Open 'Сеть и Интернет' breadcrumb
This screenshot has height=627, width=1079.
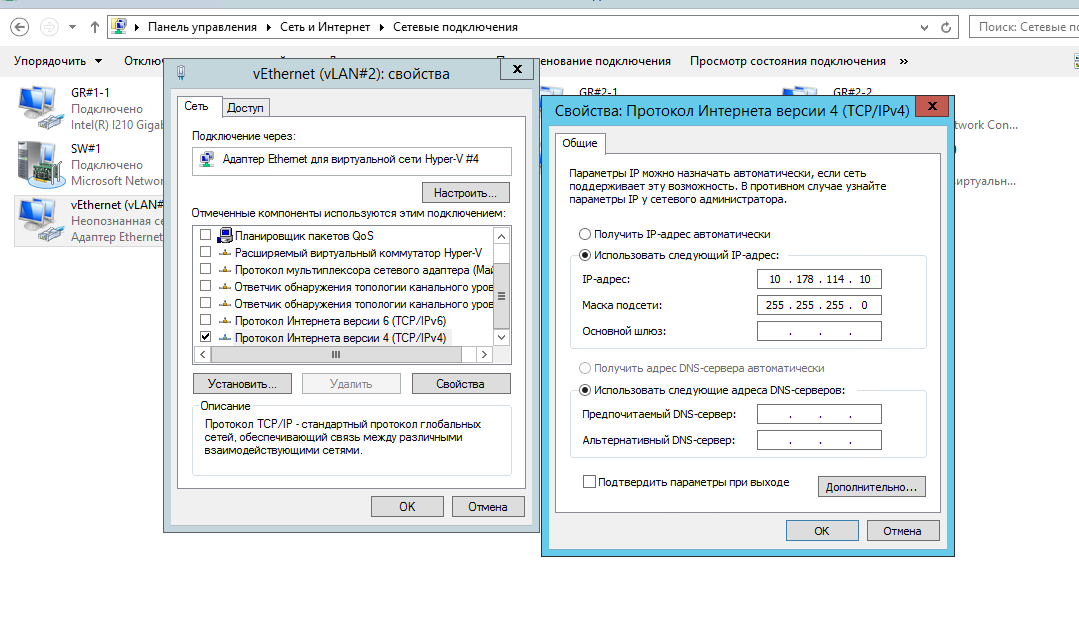pos(325,27)
